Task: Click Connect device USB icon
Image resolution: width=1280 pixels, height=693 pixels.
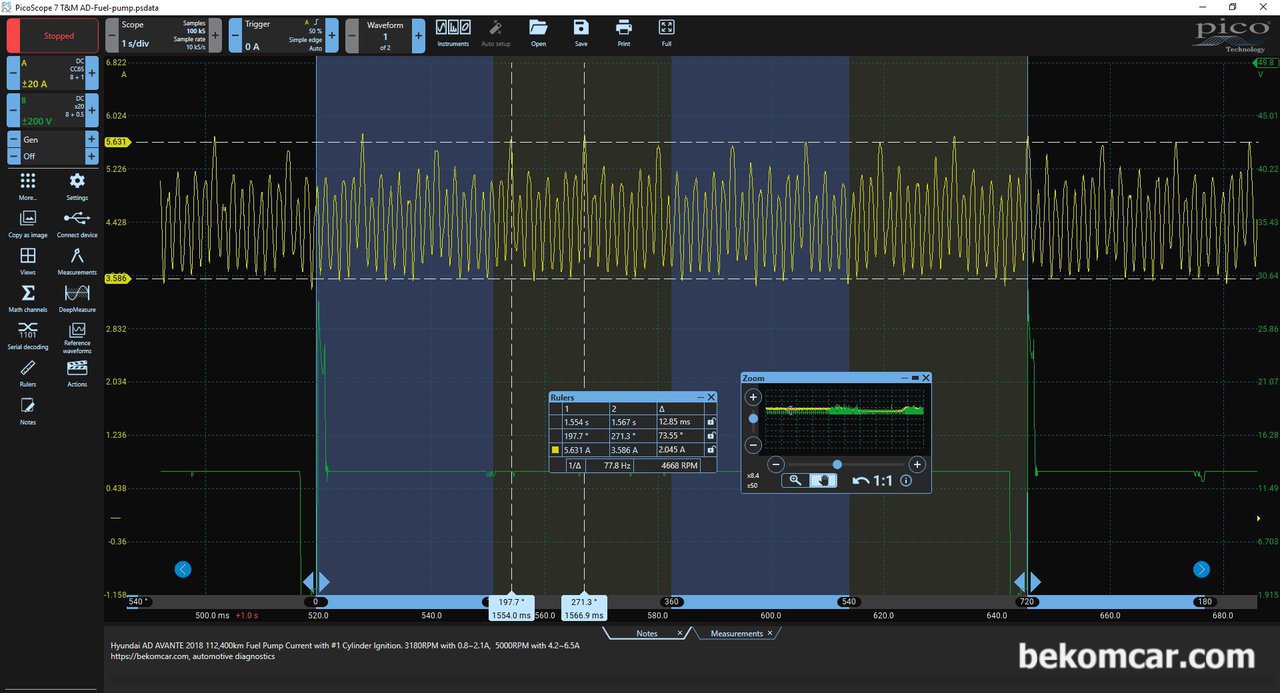Action: [77, 222]
